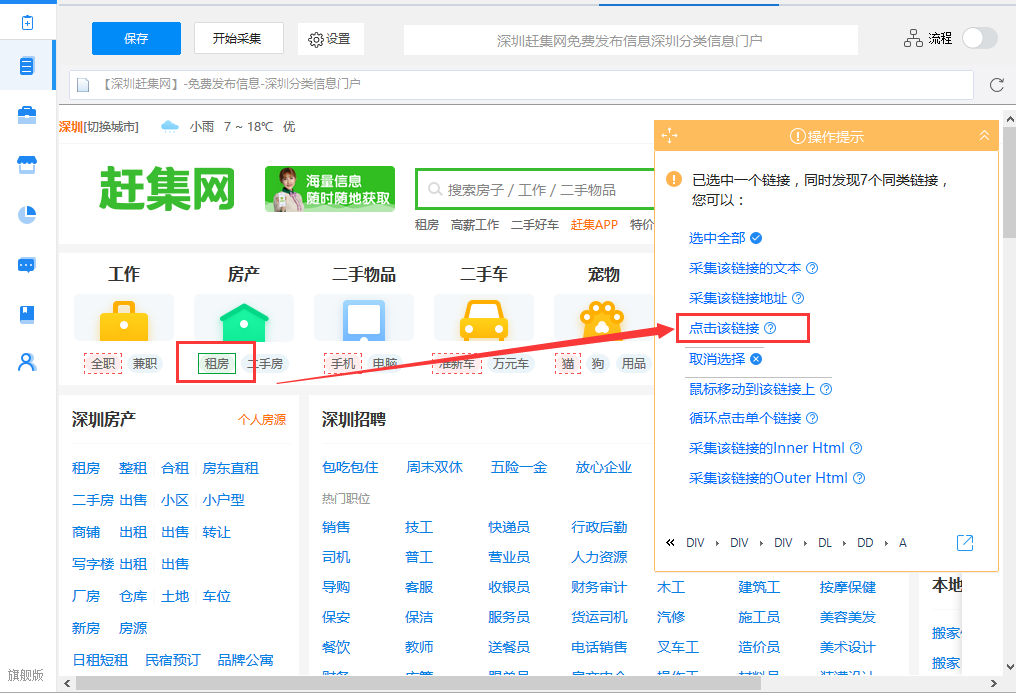Click the page address bar

point(521,85)
